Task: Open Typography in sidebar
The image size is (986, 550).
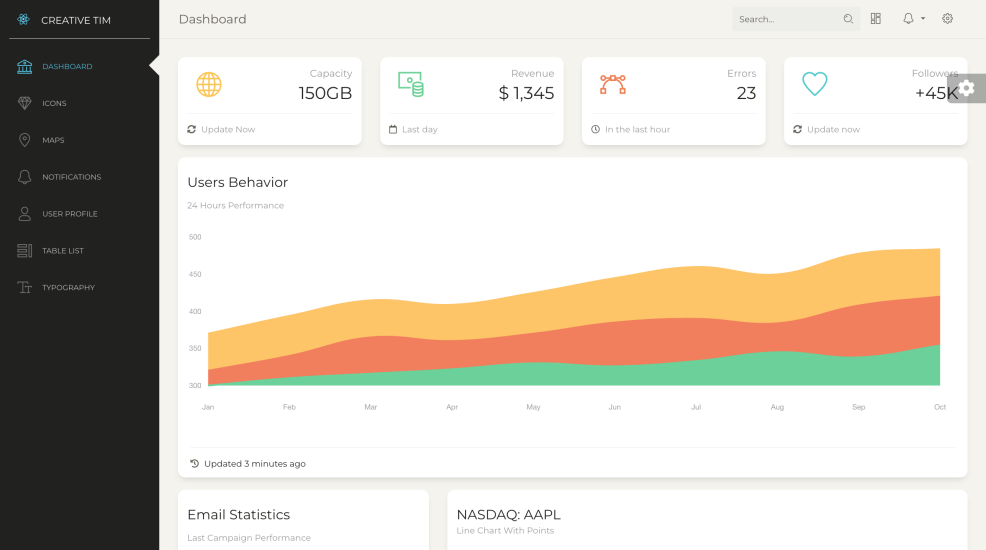Action: 68,288
